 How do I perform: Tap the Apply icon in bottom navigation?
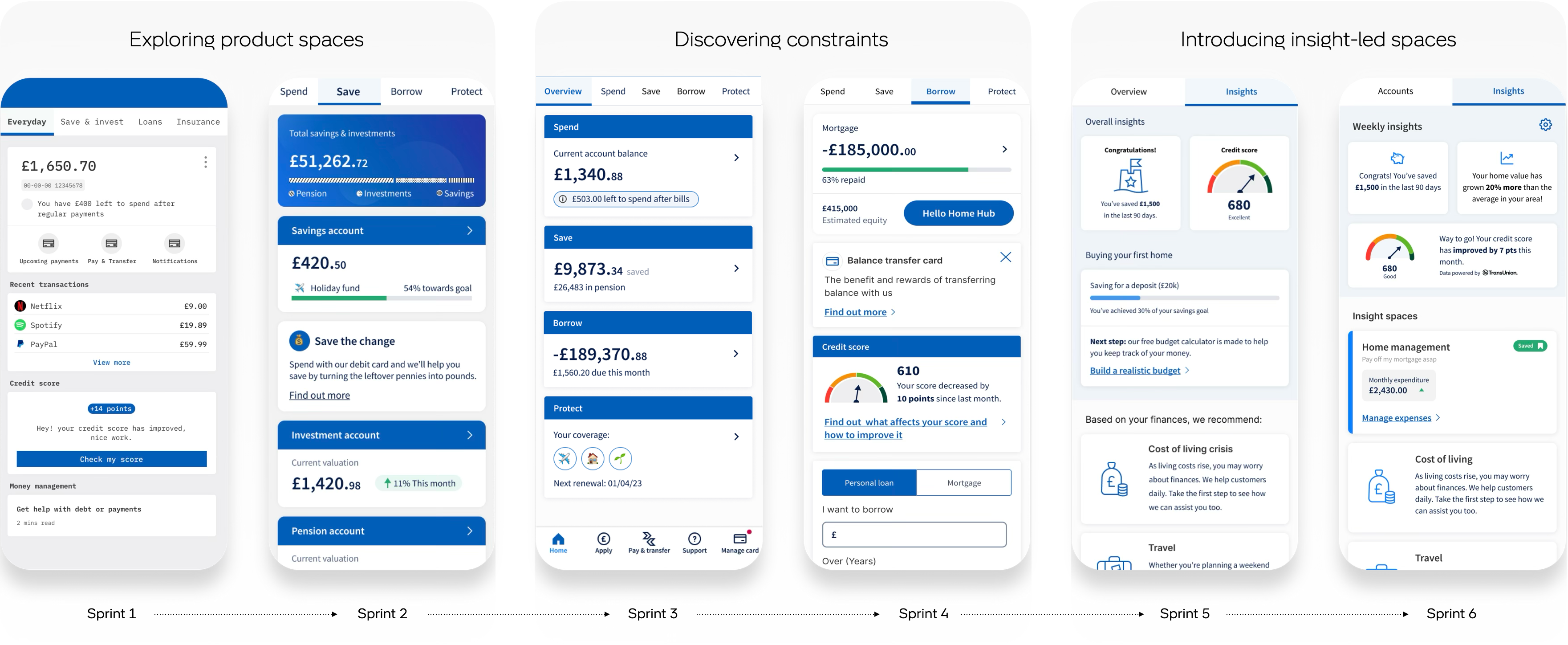point(603,539)
